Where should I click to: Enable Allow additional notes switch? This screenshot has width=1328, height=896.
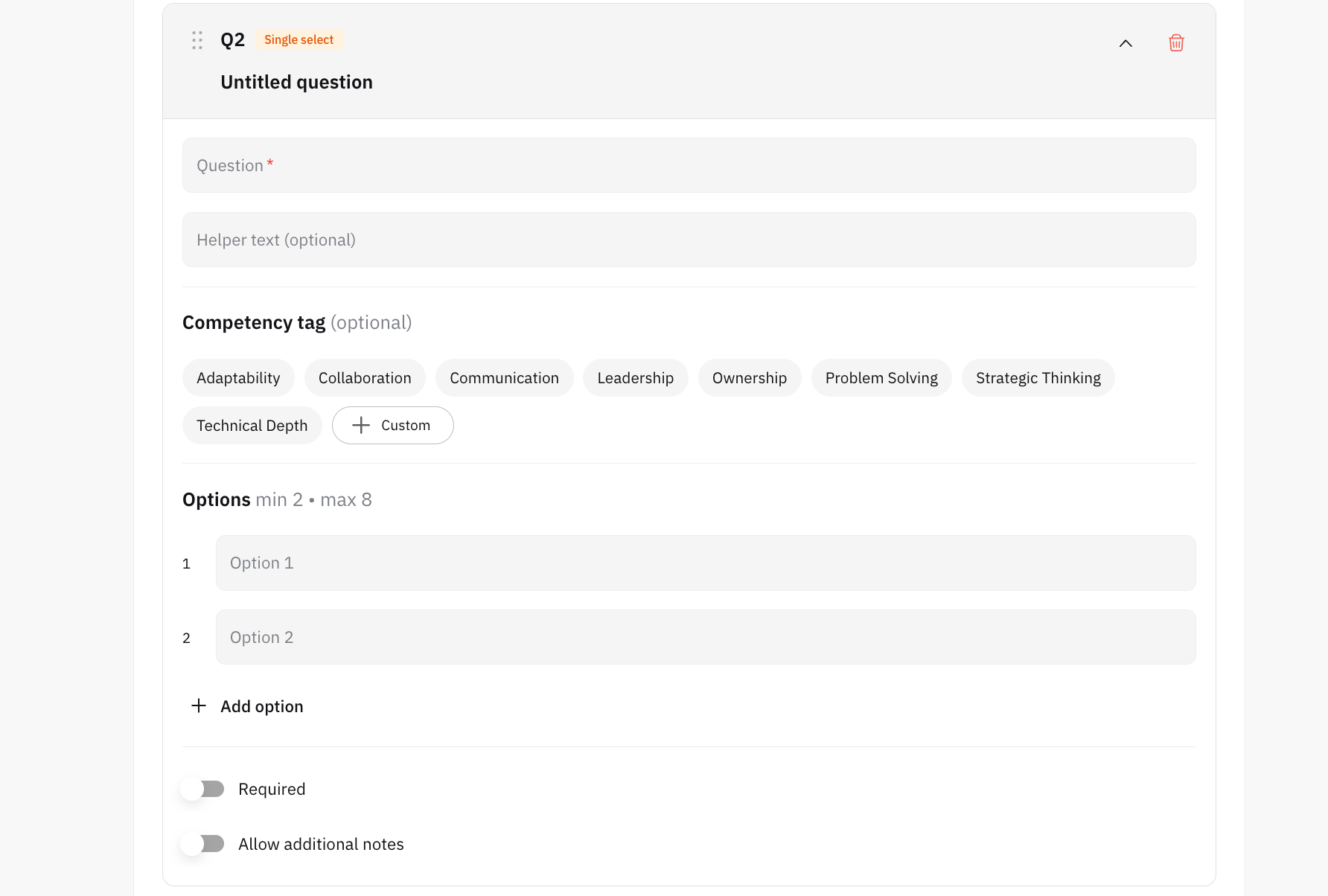pyautogui.click(x=202, y=844)
